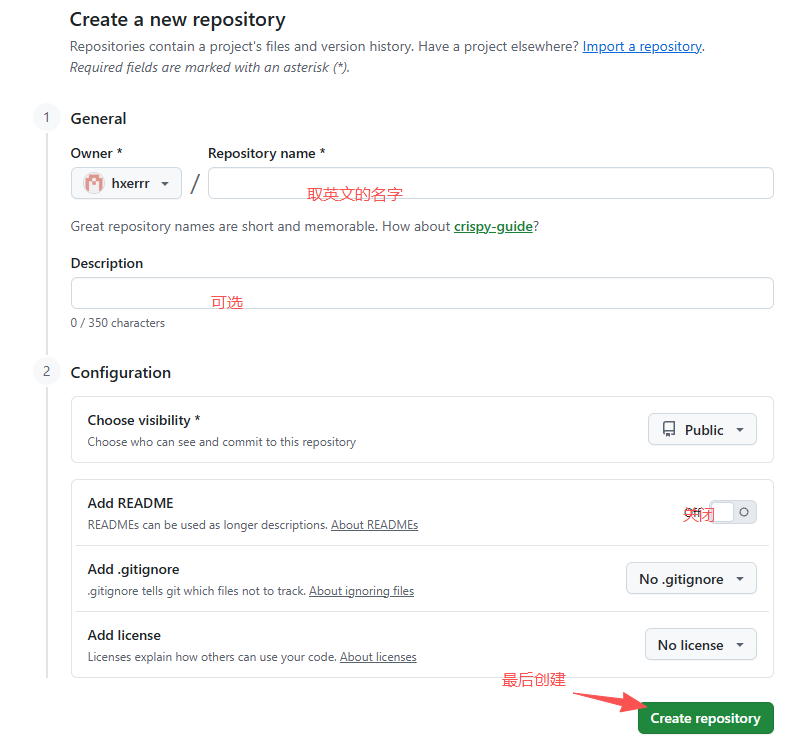Click the caret arrow in Owner selector

click(x=165, y=184)
